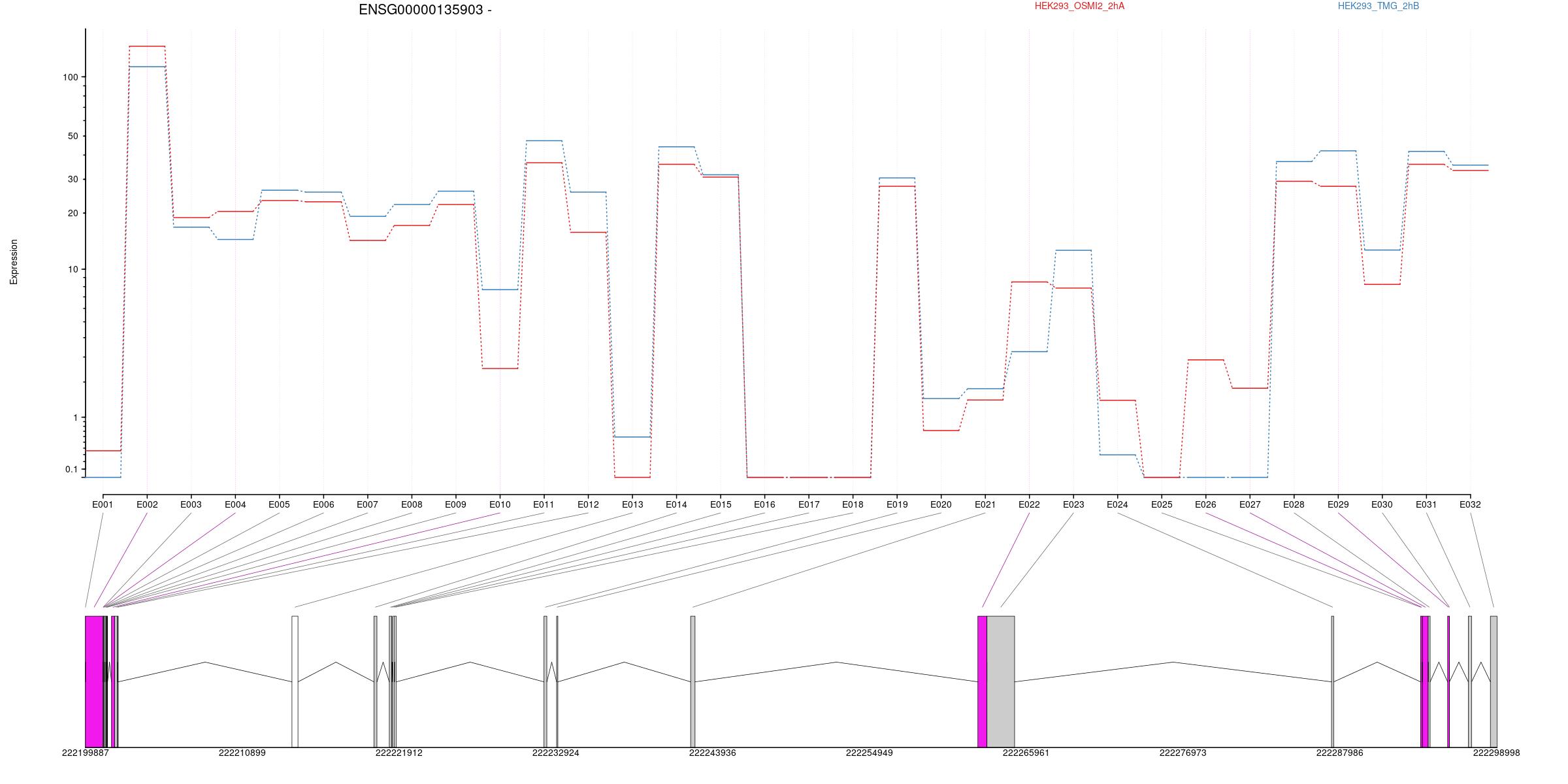Image resolution: width=1568 pixels, height=784 pixels.
Task: Click the E031 exon label
Action: pos(1426,504)
